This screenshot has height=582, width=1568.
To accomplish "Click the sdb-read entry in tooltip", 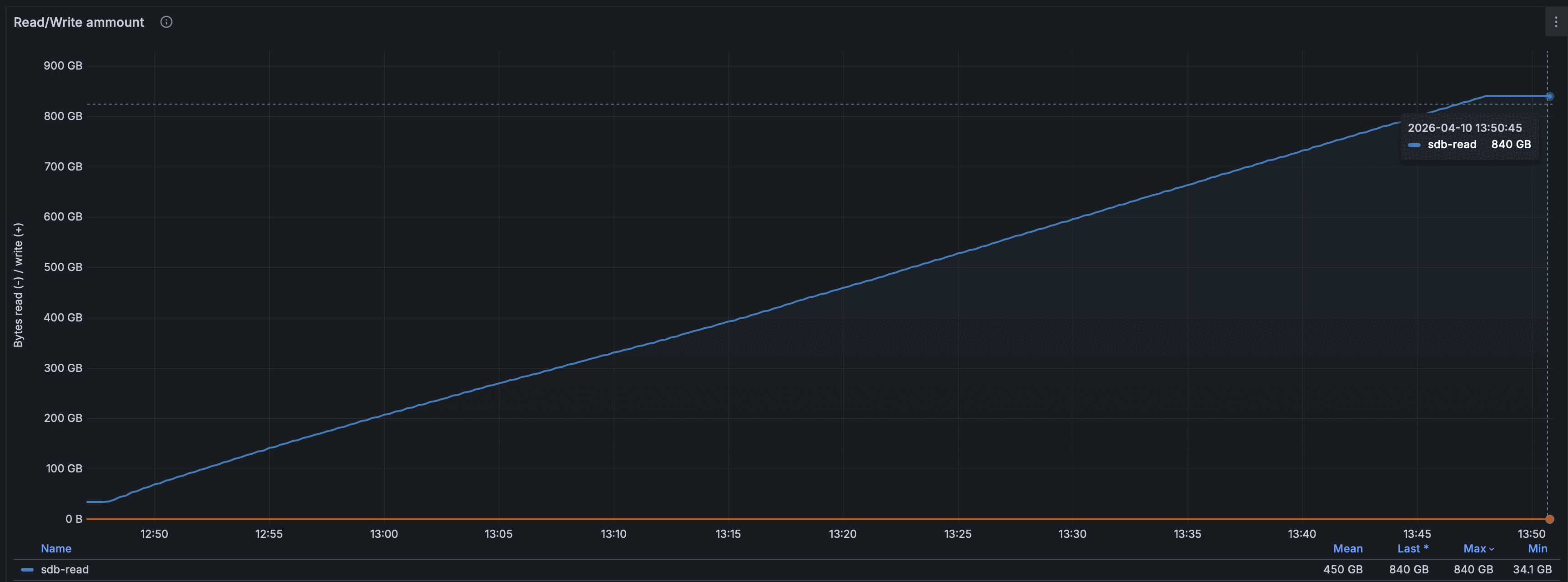I will point(1451,144).
